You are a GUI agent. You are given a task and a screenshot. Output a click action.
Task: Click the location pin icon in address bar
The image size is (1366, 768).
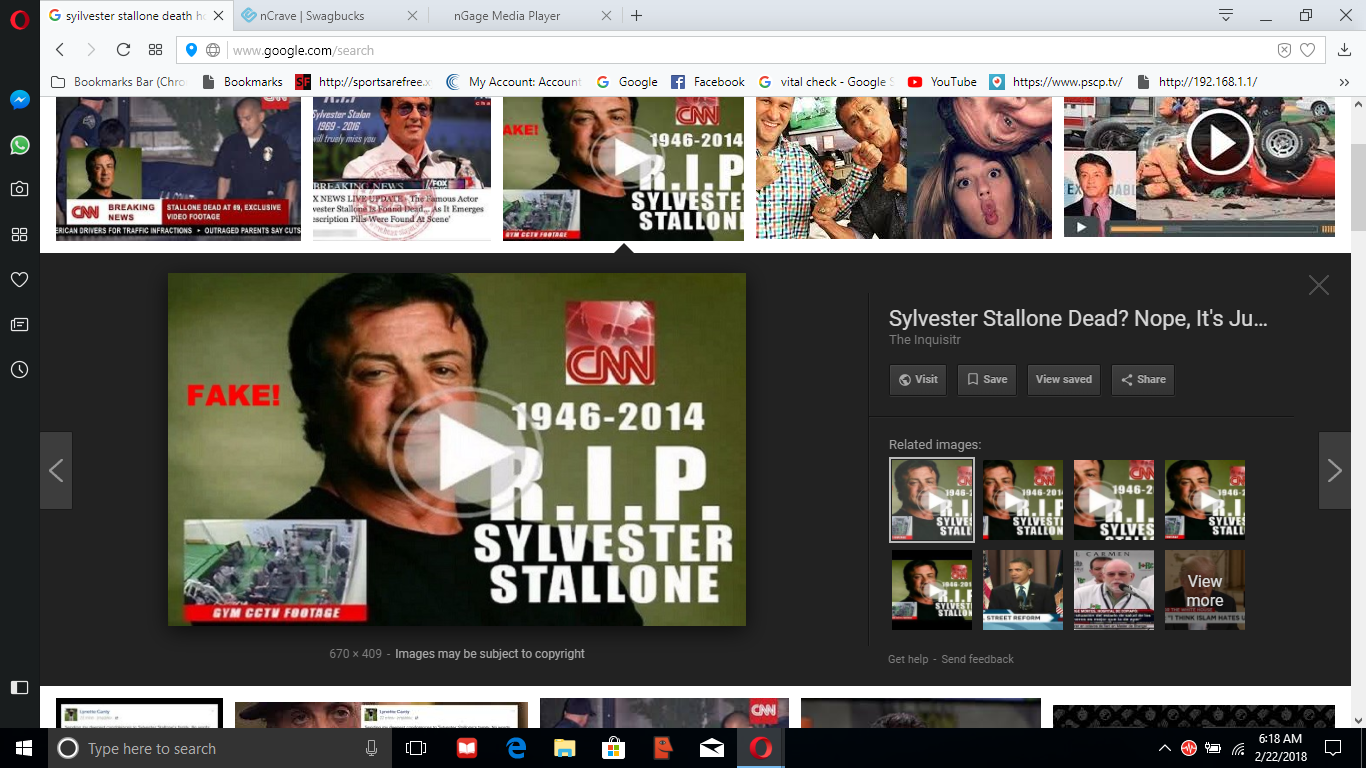tap(192, 50)
